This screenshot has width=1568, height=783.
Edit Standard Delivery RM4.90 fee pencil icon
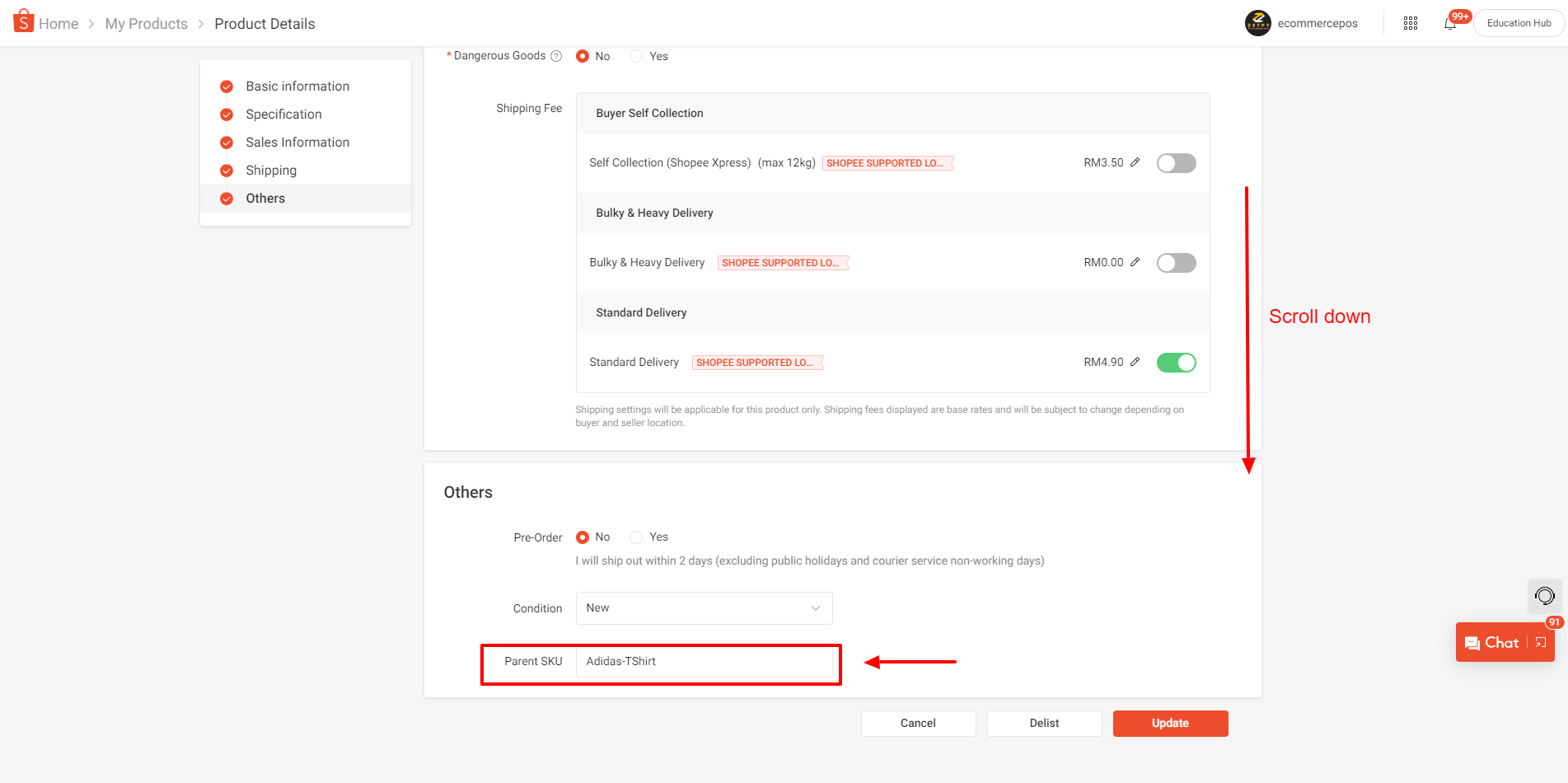click(x=1135, y=362)
